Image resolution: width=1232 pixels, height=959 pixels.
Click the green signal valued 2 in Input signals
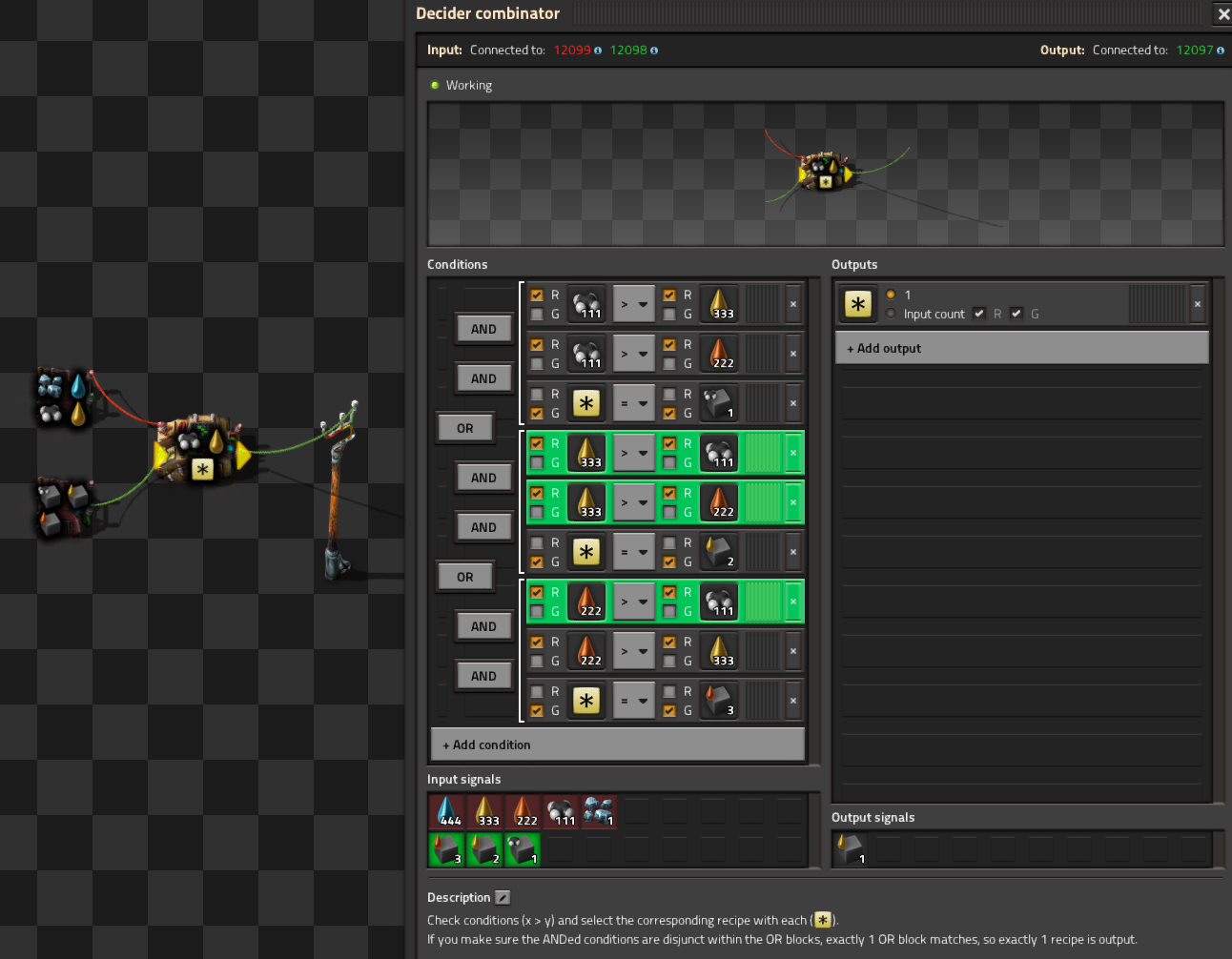[x=484, y=849]
